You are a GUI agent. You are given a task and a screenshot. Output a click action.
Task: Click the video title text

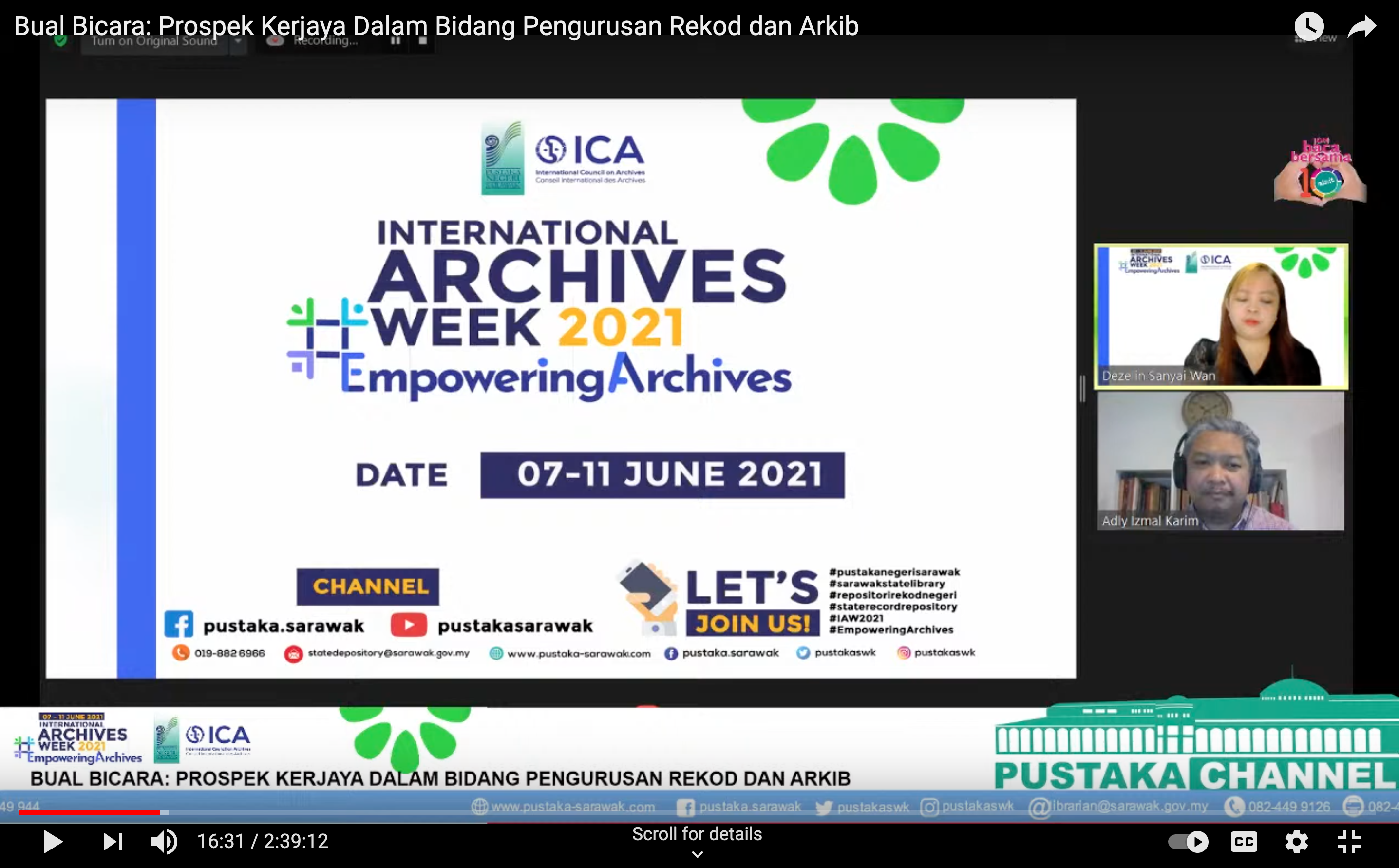[x=436, y=26]
